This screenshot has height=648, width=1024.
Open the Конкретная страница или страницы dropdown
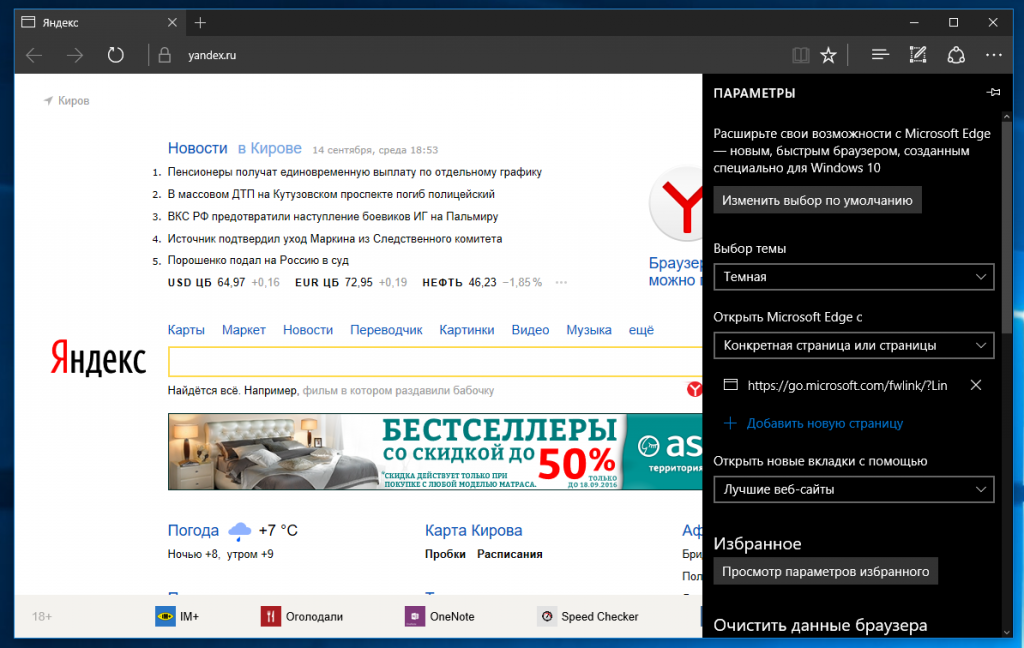pos(854,346)
